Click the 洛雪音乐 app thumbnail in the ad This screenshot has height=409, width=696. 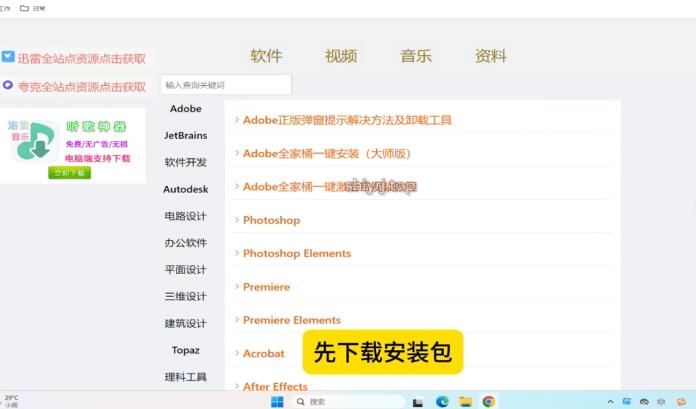click(35, 142)
